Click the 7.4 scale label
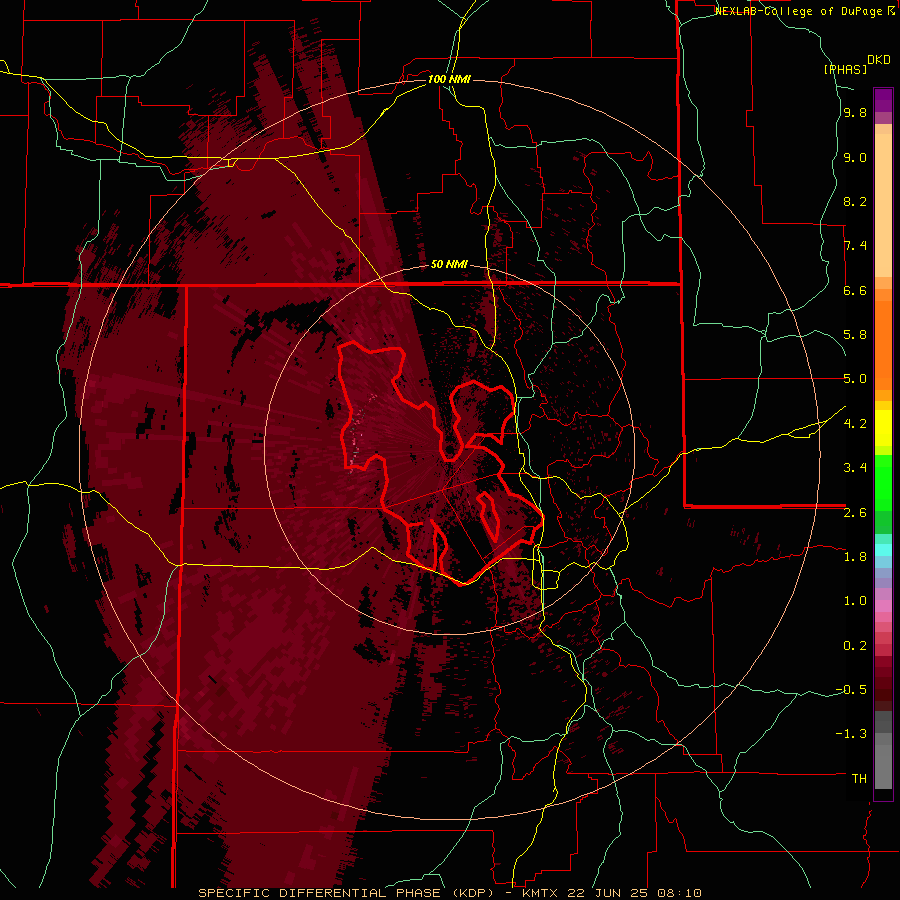This screenshot has width=900, height=900. 855,246
